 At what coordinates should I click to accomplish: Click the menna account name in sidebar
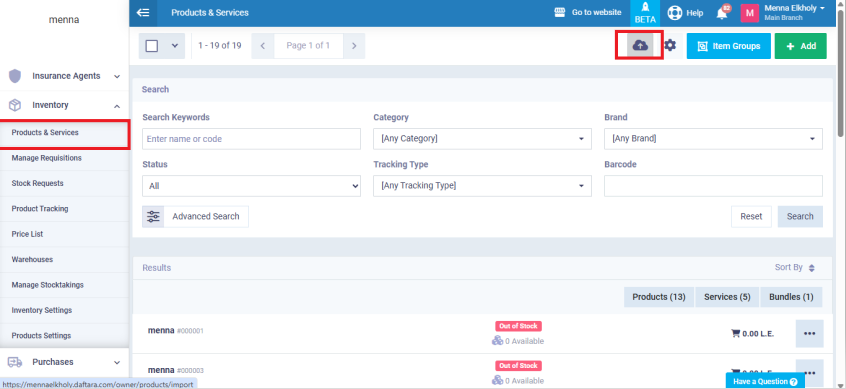(64, 20)
